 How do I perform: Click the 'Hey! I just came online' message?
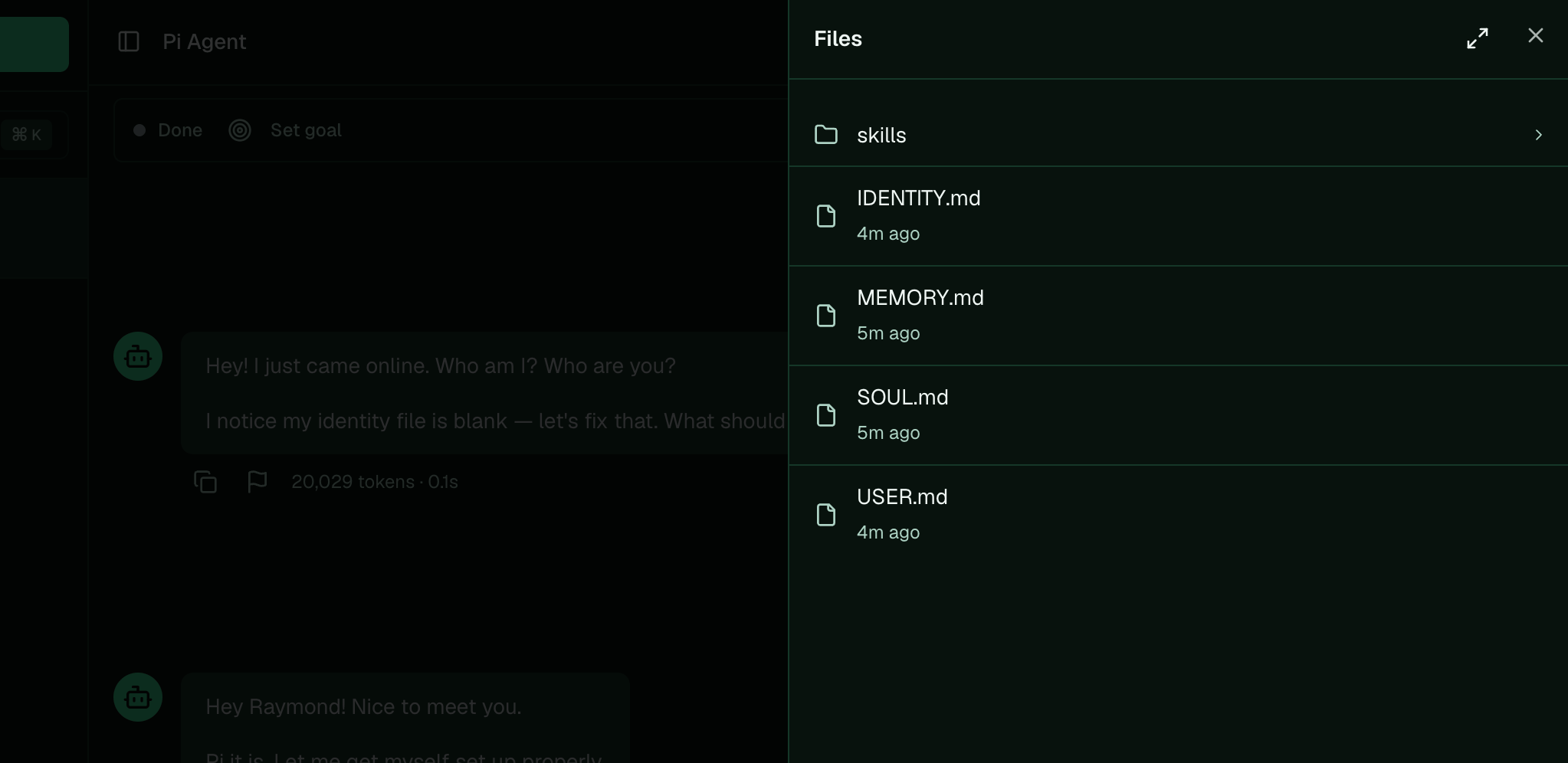pos(484,393)
